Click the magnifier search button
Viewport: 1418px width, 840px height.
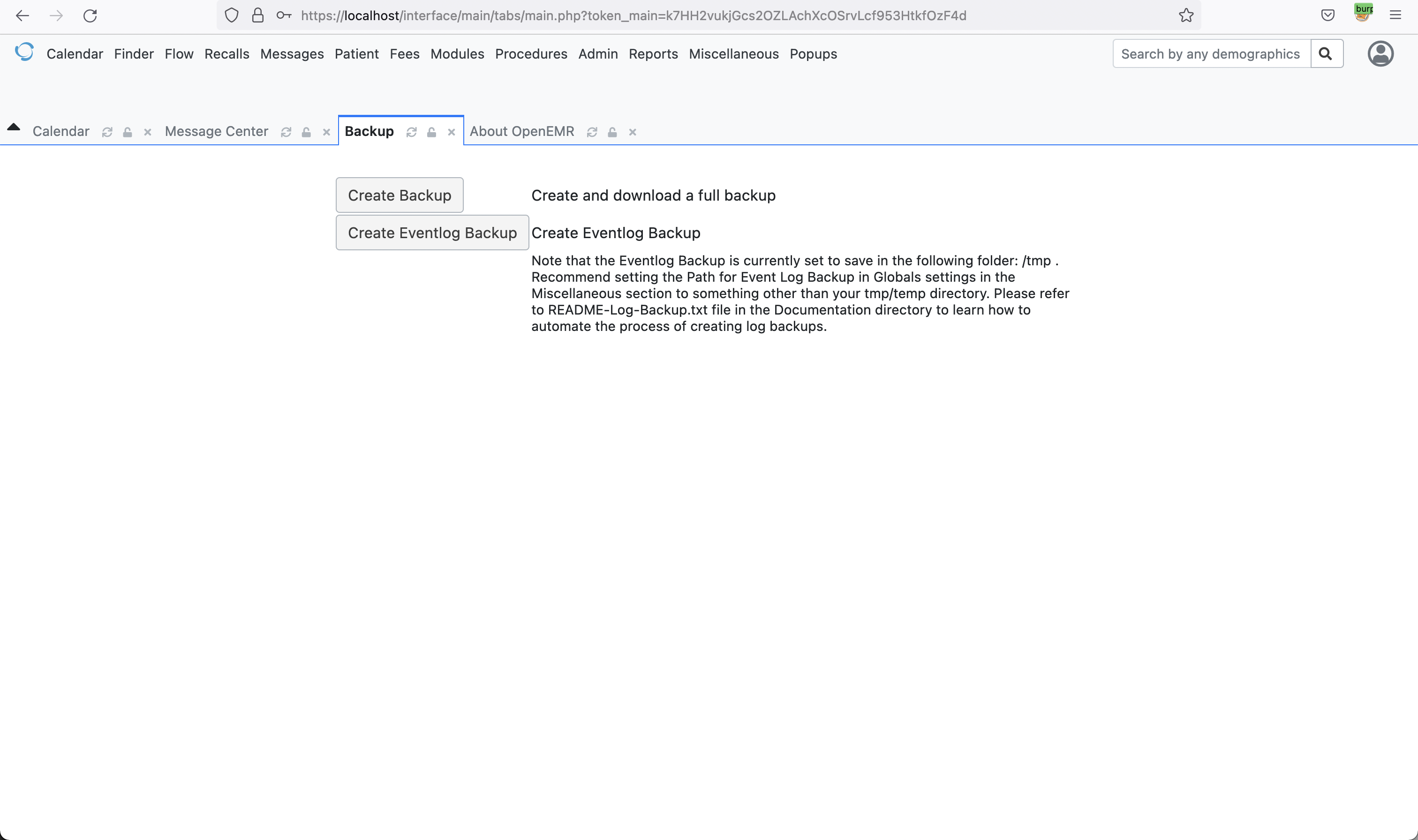1326,54
